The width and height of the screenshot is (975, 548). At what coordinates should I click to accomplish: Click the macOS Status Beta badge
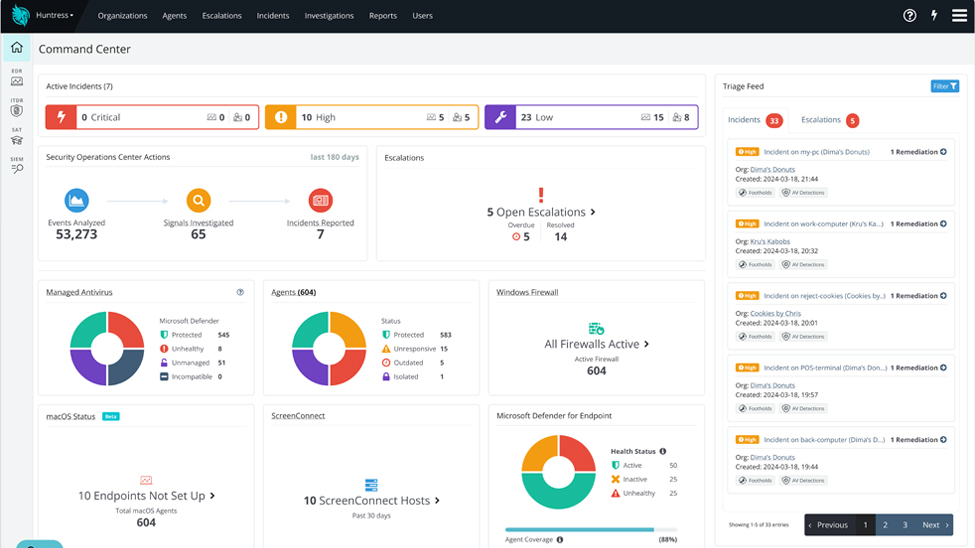click(x=111, y=417)
